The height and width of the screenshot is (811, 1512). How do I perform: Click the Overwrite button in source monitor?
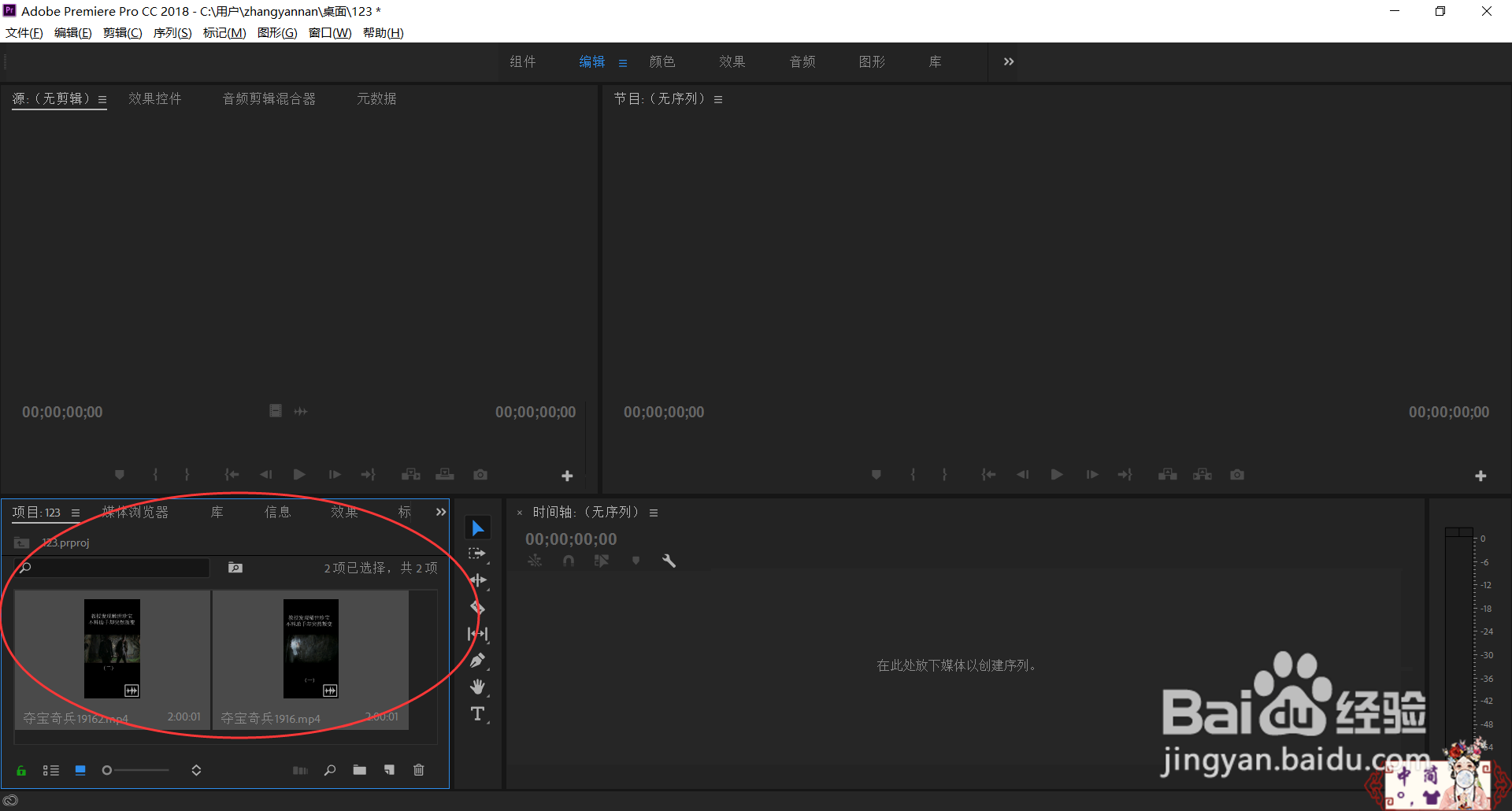[445, 475]
